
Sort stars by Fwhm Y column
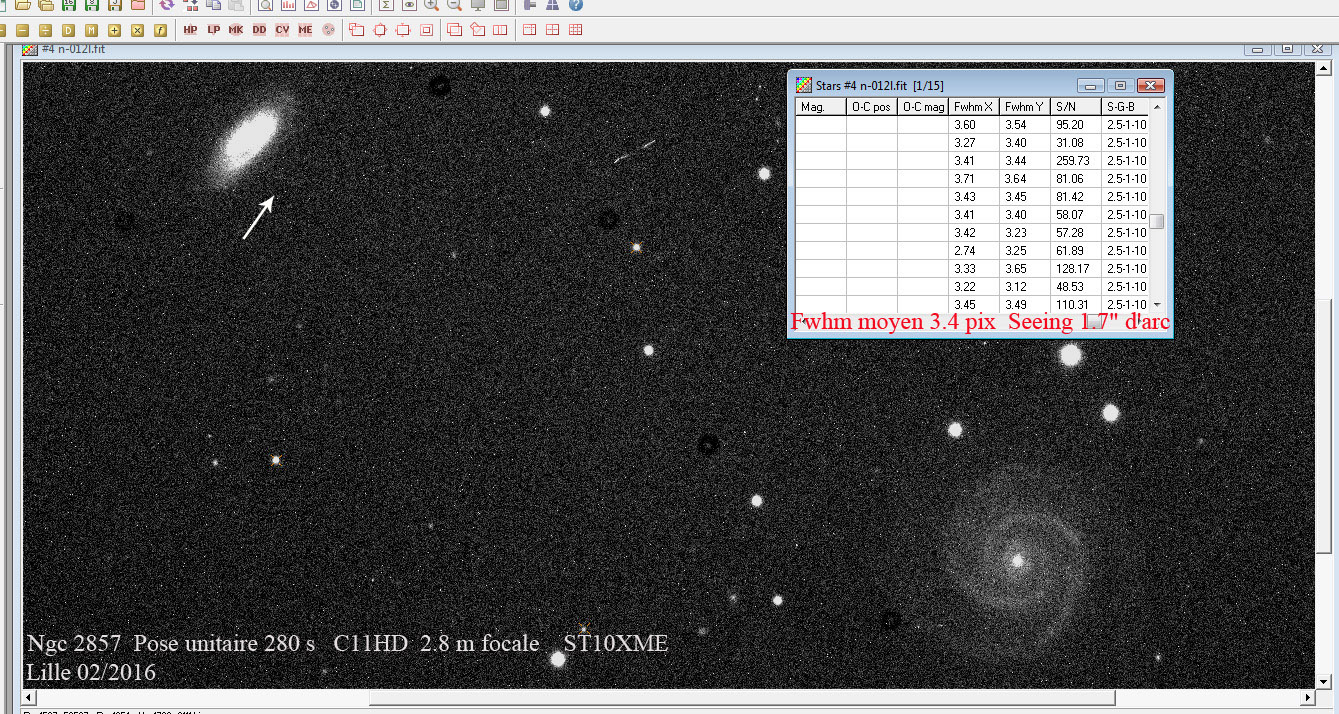pos(1025,107)
